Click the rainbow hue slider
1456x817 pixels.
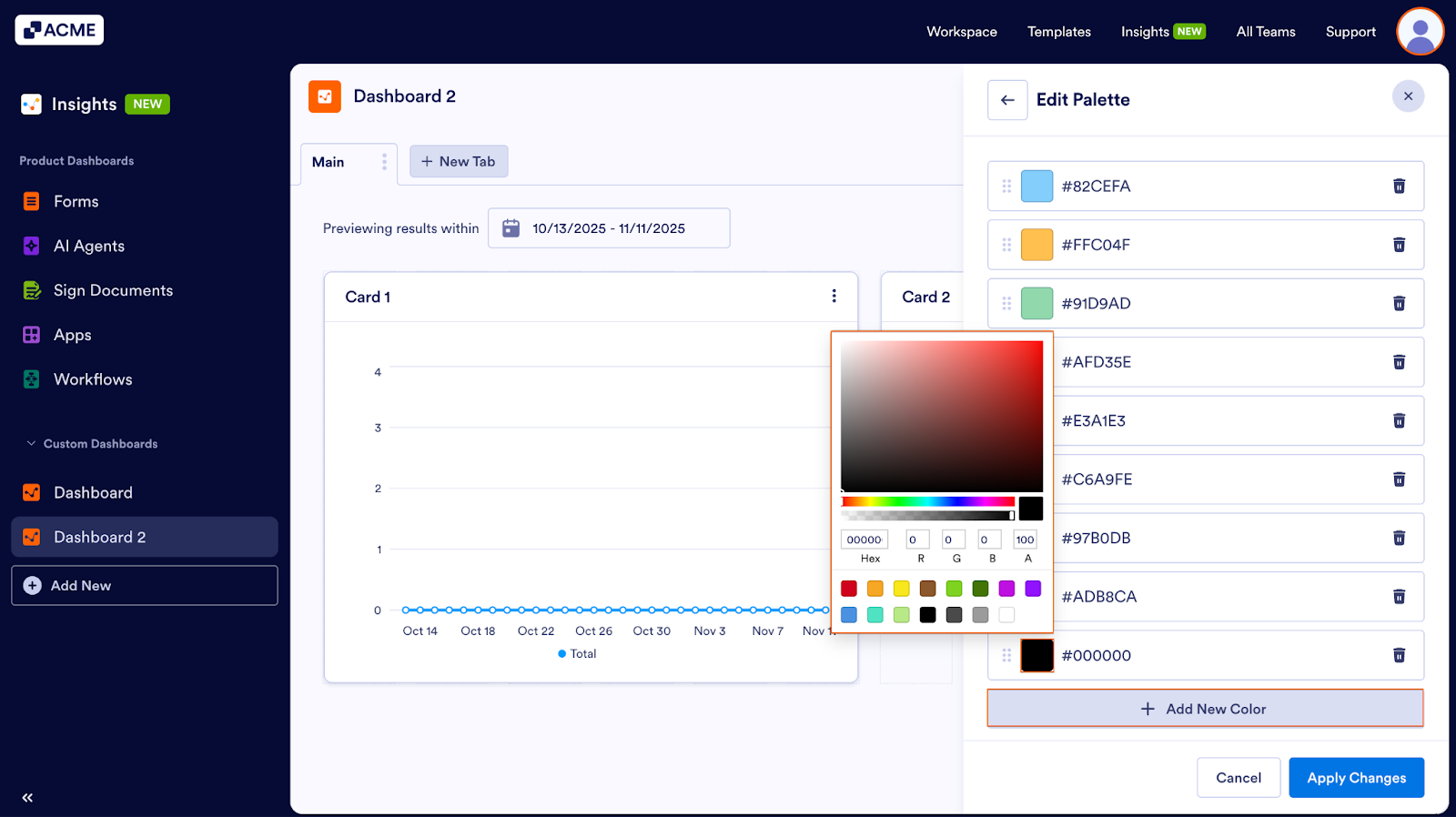[927, 501]
